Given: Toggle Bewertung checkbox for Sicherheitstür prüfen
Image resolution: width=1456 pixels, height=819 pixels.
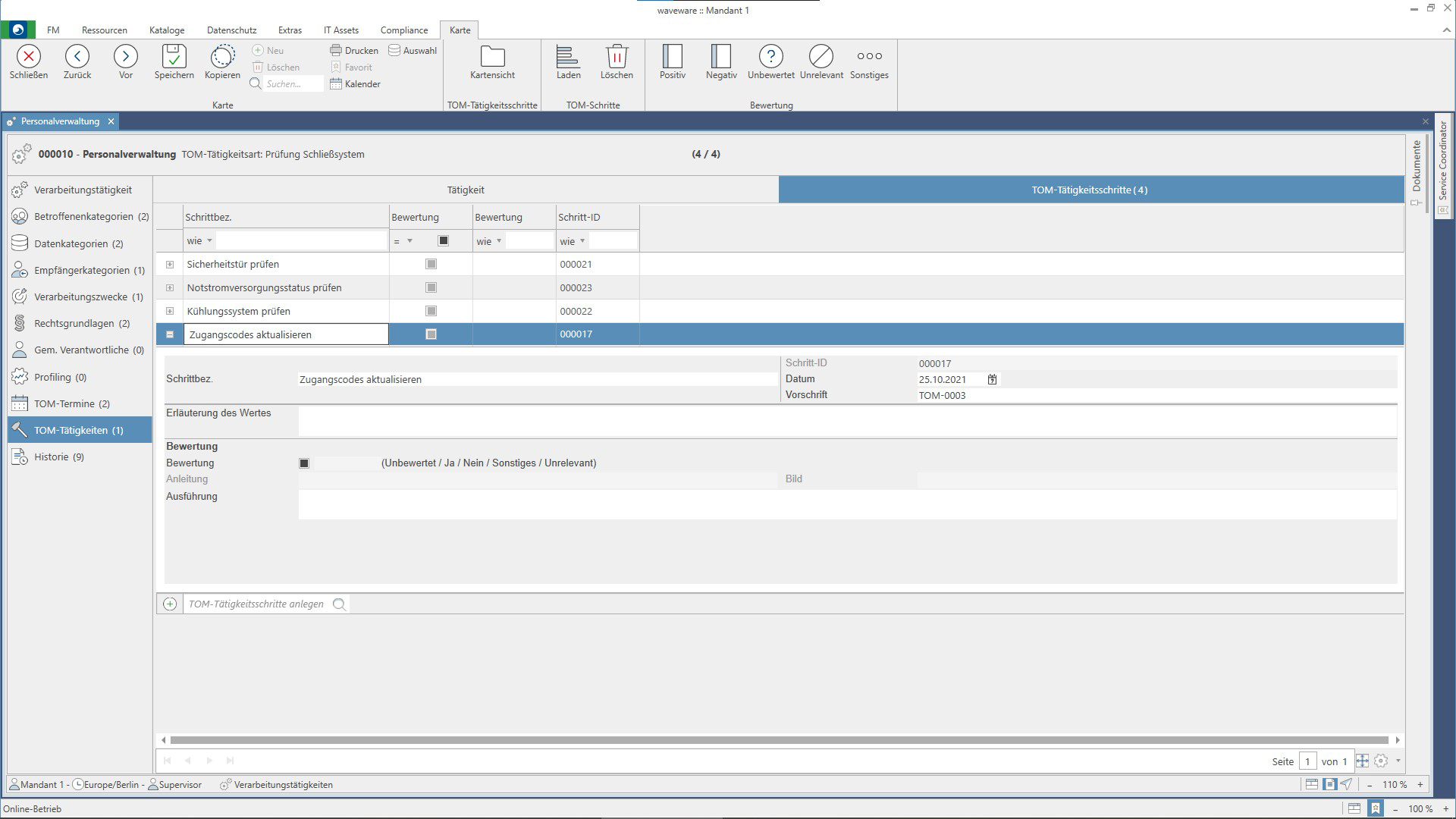Looking at the screenshot, I should 431,264.
